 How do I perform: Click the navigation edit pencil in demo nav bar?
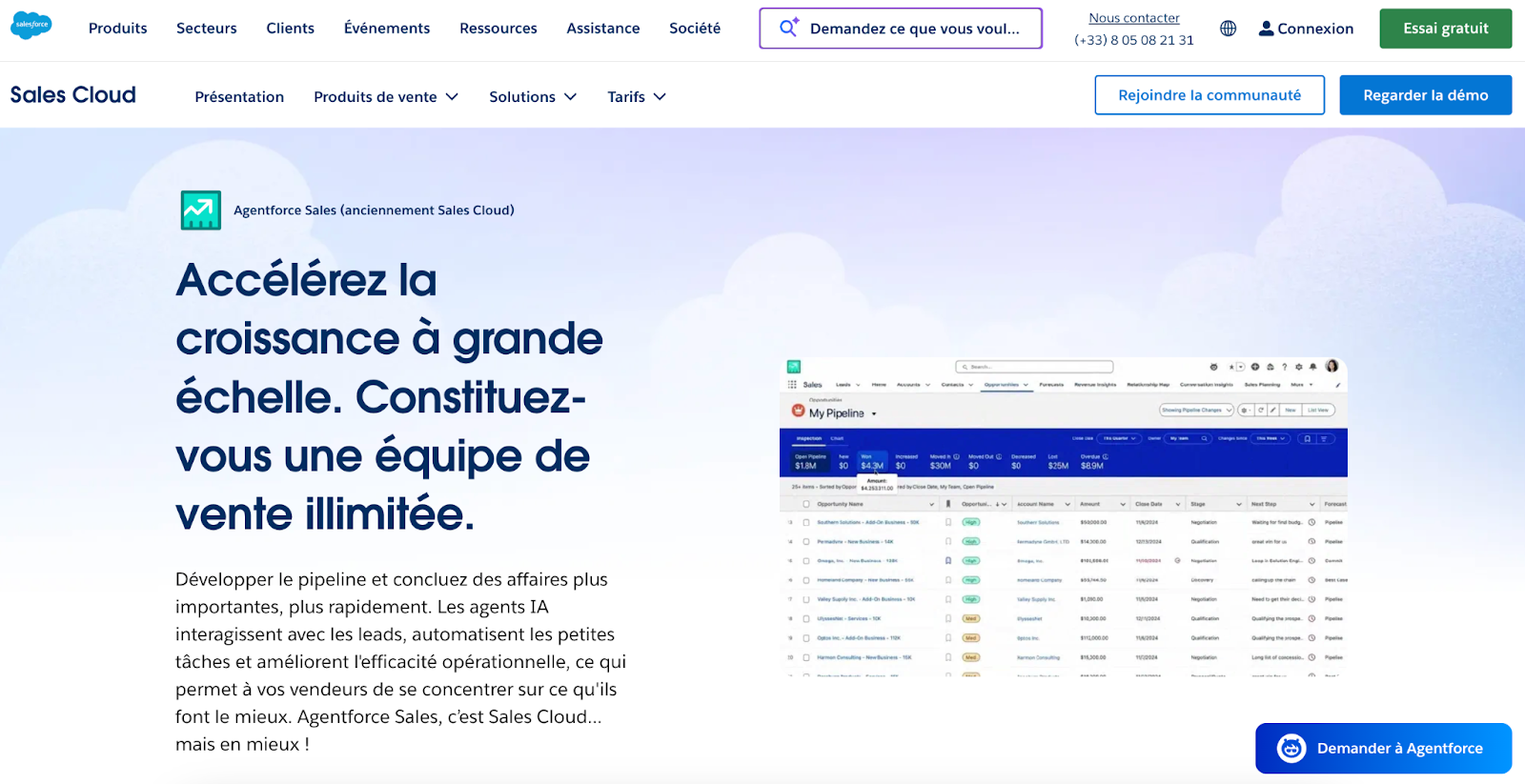[x=1338, y=385]
